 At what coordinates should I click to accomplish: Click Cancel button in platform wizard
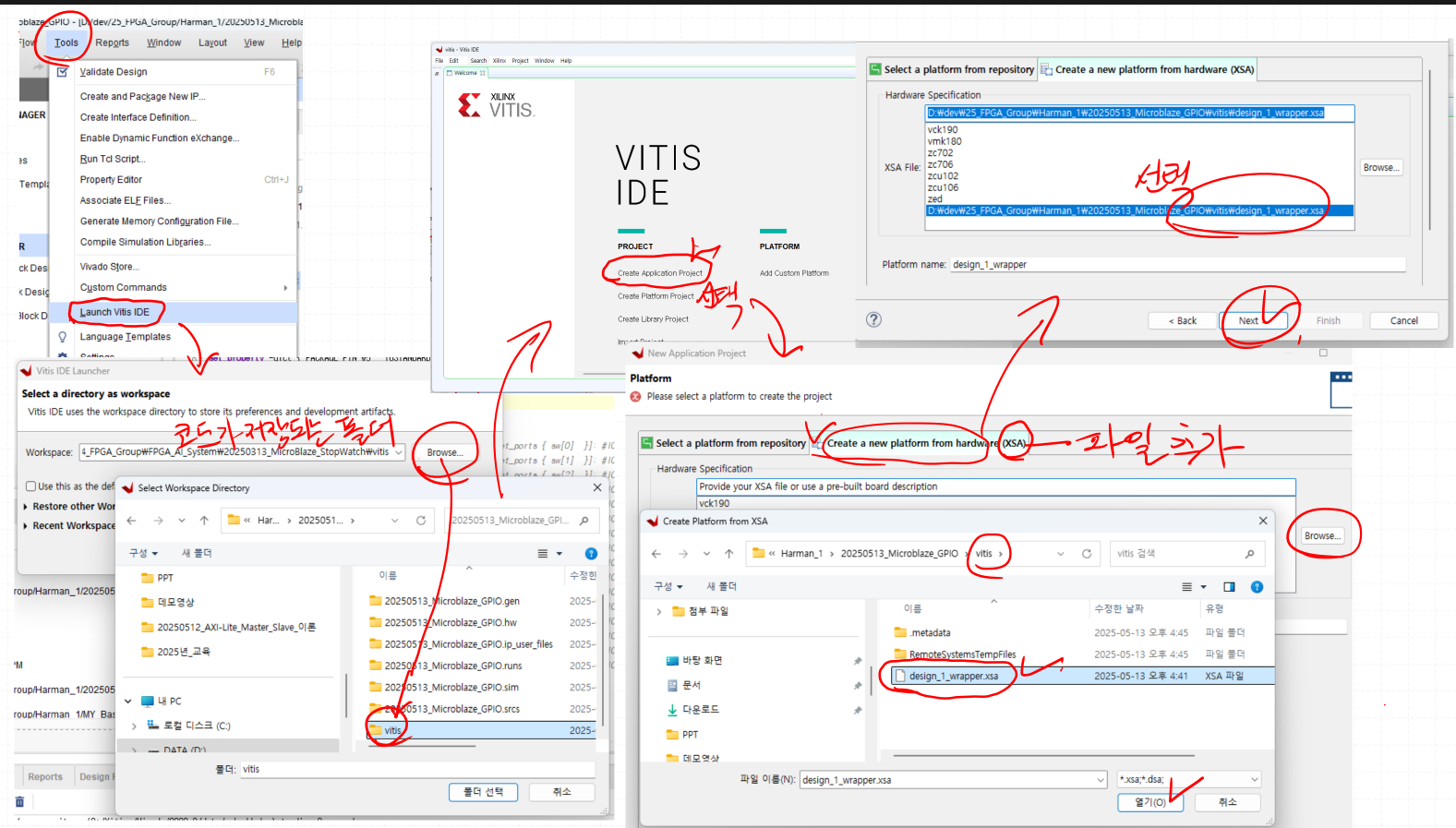click(1403, 320)
